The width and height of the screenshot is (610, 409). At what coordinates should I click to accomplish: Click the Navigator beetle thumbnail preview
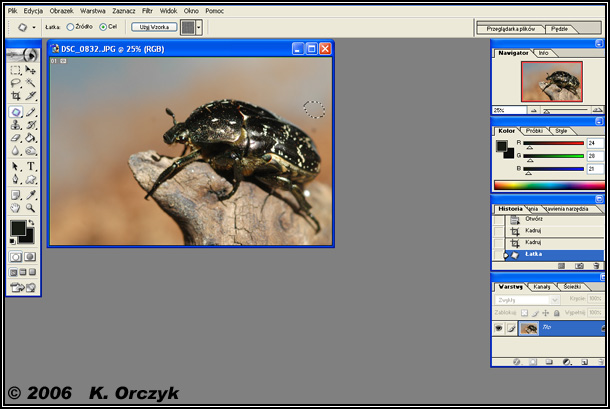click(x=551, y=81)
